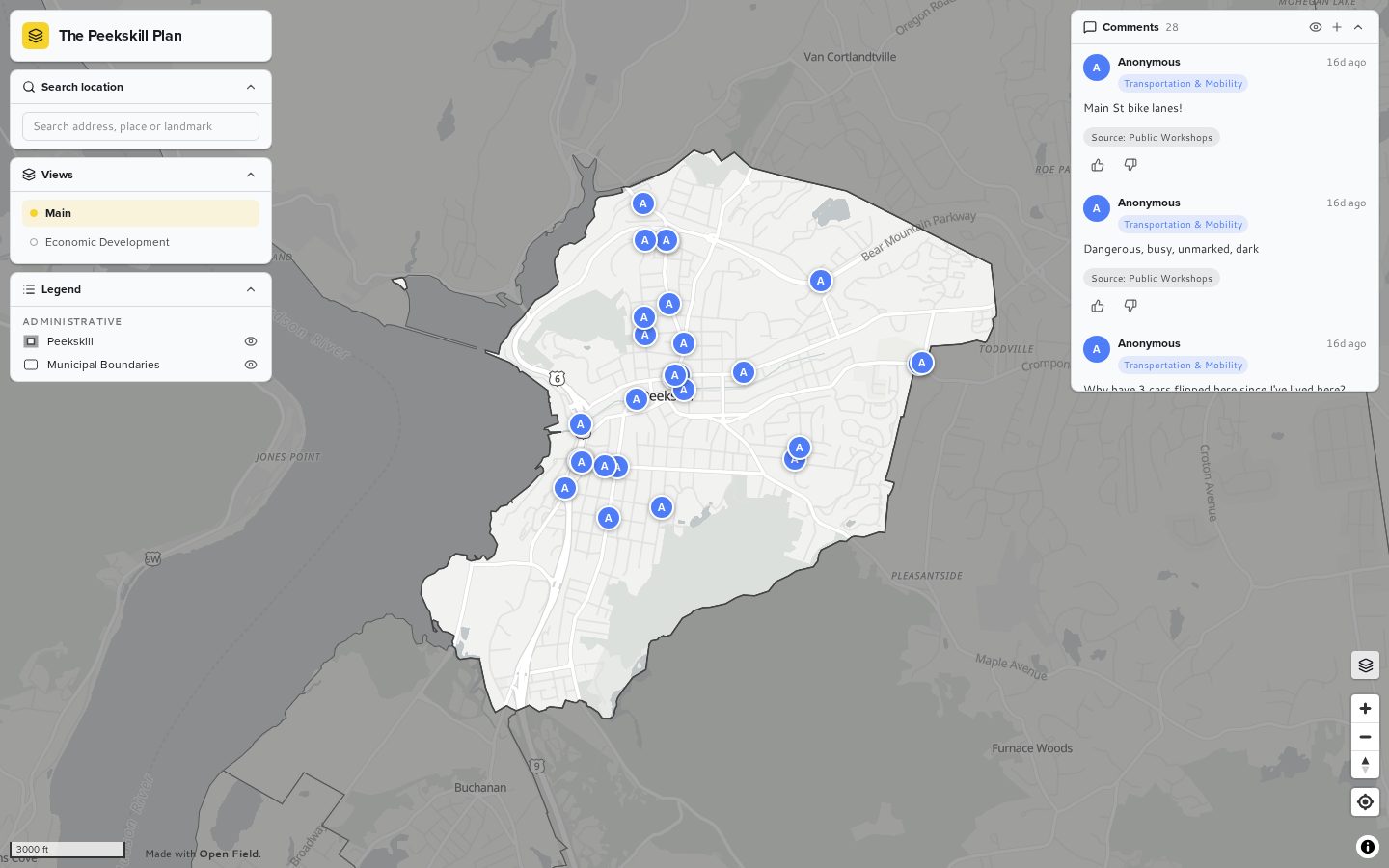Click the Views panel layers icon
The width and height of the screenshot is (1389, 868).
[x=29, y=175]
